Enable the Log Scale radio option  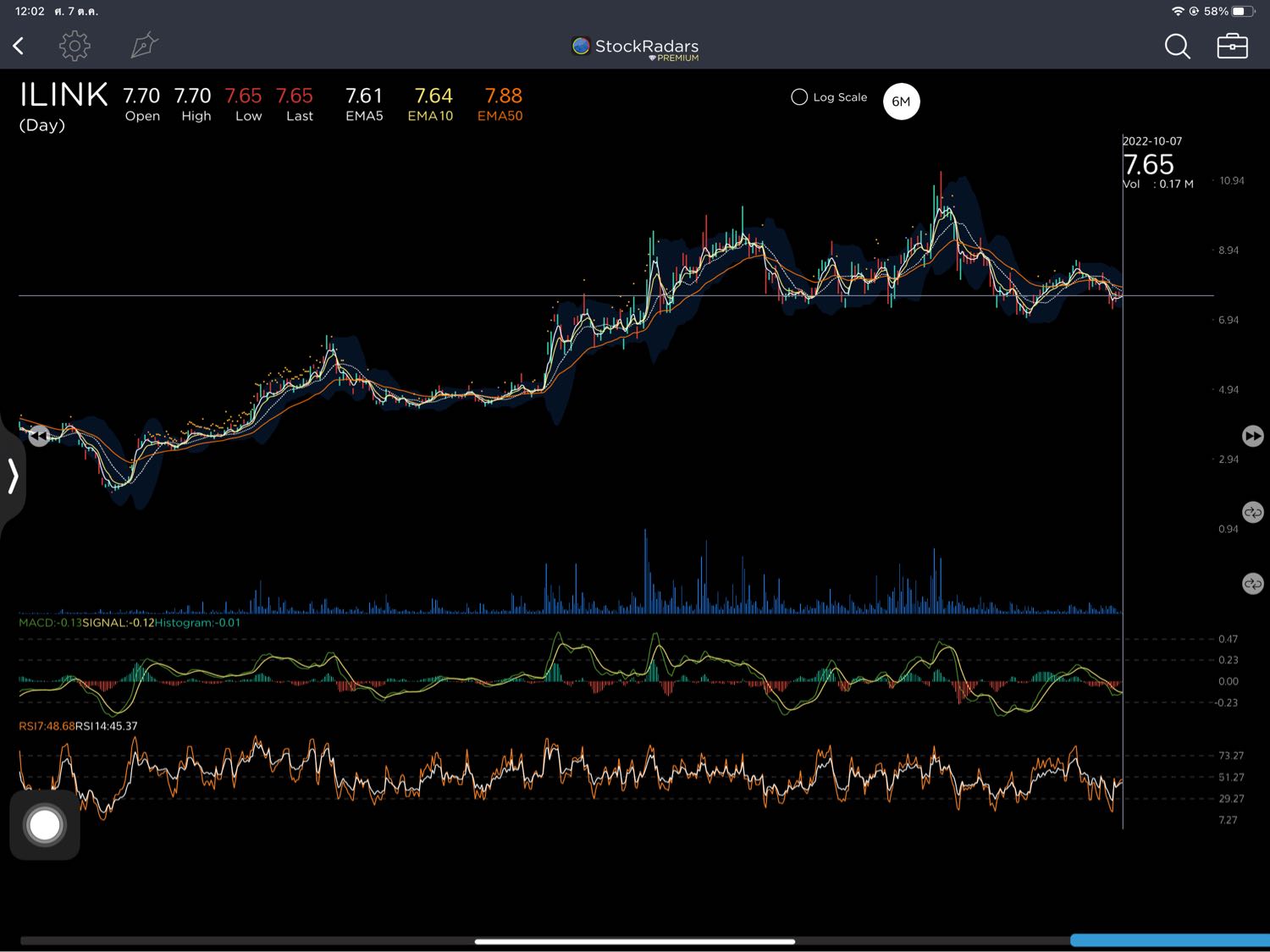[799, 97]
